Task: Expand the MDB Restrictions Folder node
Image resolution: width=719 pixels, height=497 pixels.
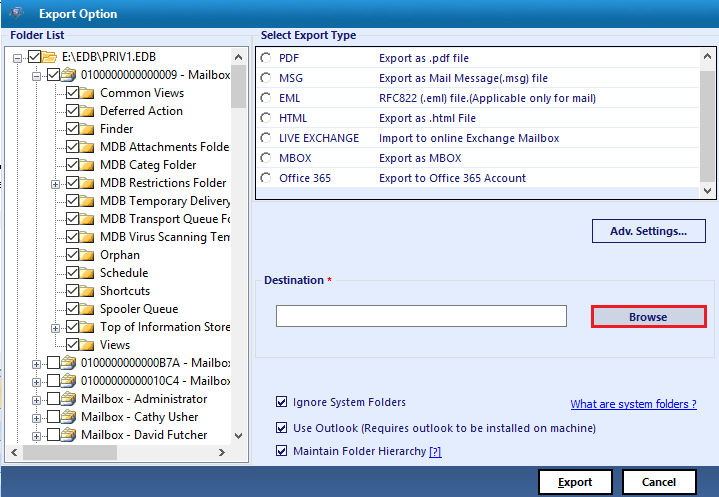Action: point(55,184)
